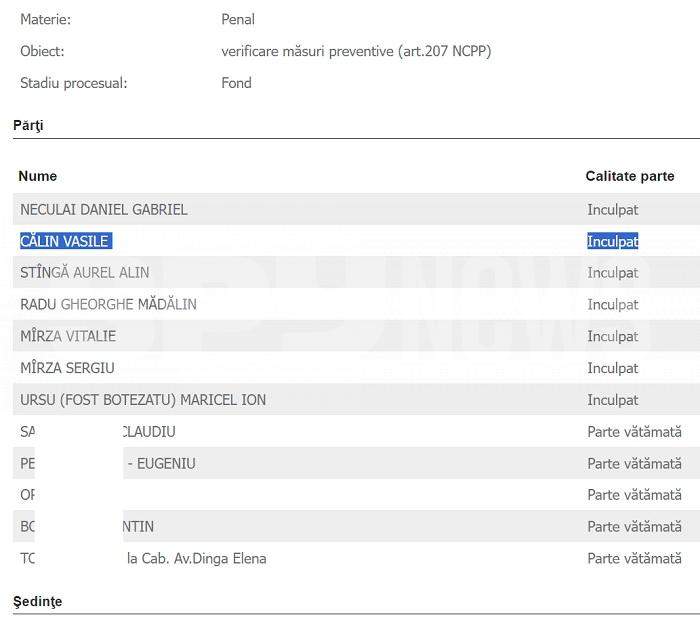Click the Părţi section heading
The image size is (700, 617).
pyautogui.click(x=28, y=125)
